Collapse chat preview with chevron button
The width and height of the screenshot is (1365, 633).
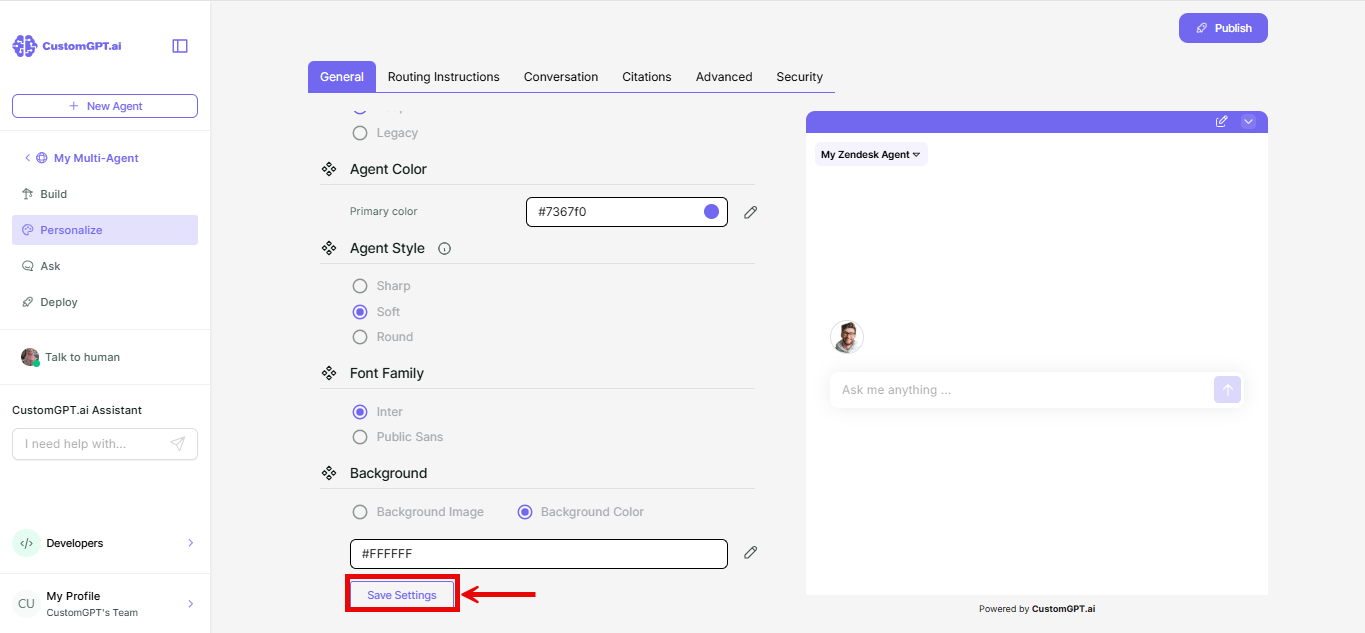1248,121
